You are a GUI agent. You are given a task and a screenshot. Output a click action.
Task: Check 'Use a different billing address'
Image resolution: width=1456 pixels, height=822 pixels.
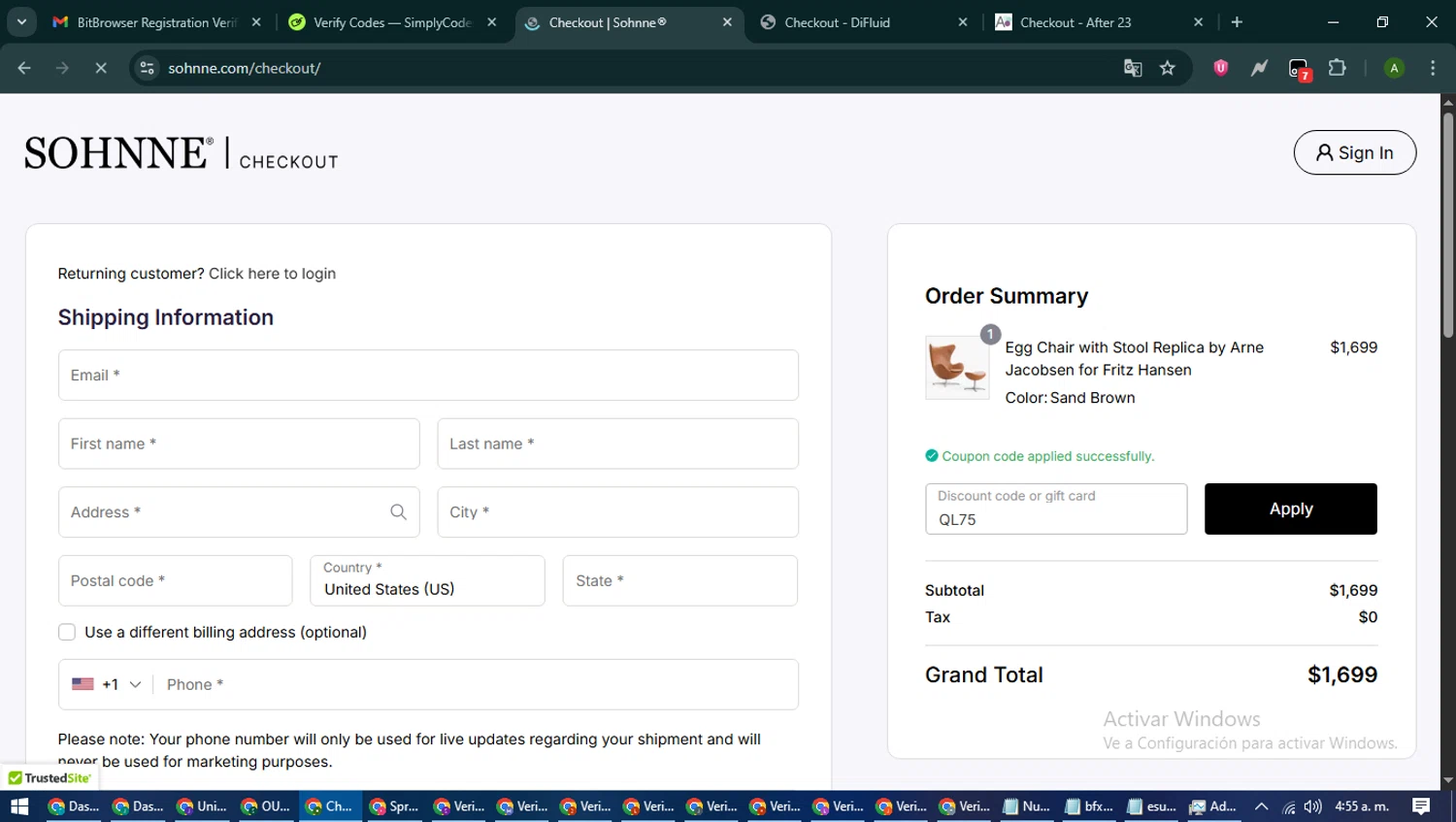[67, 632]
